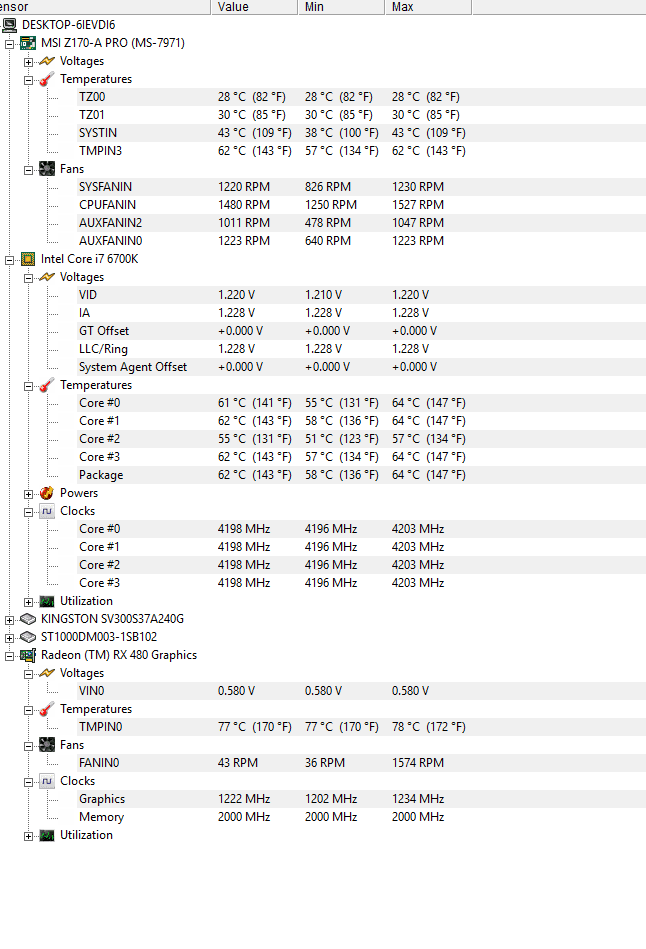Image resolution: width=646 pixels, height=949 pixels.
Task: Select the AUXFANIN0 fan row
Action: click(x=362, y=241)
